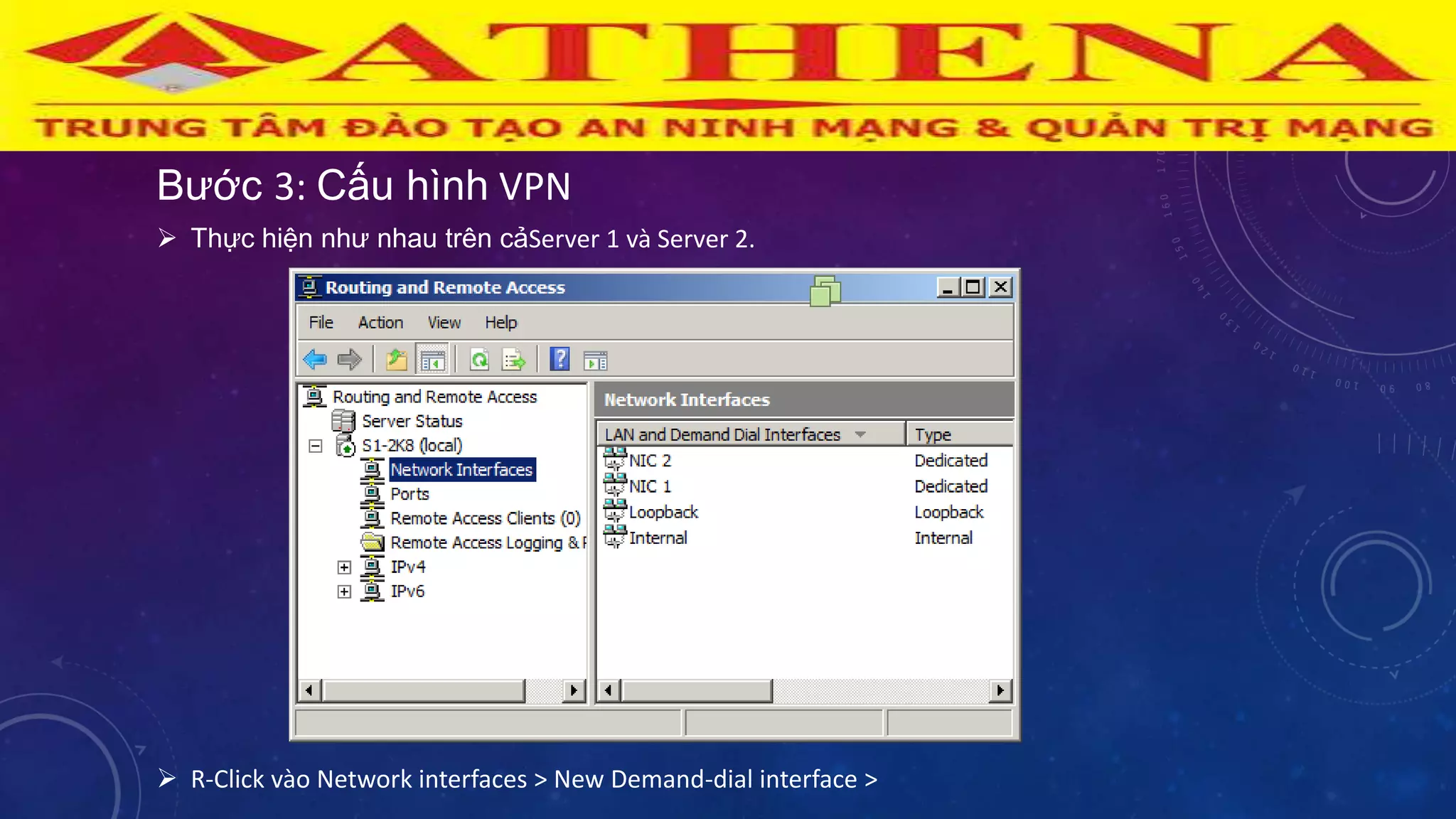Expand the IPv6 tree node
Image resolution: width=1456 pixels, height=819 pixels.
(x=344, y=591)
